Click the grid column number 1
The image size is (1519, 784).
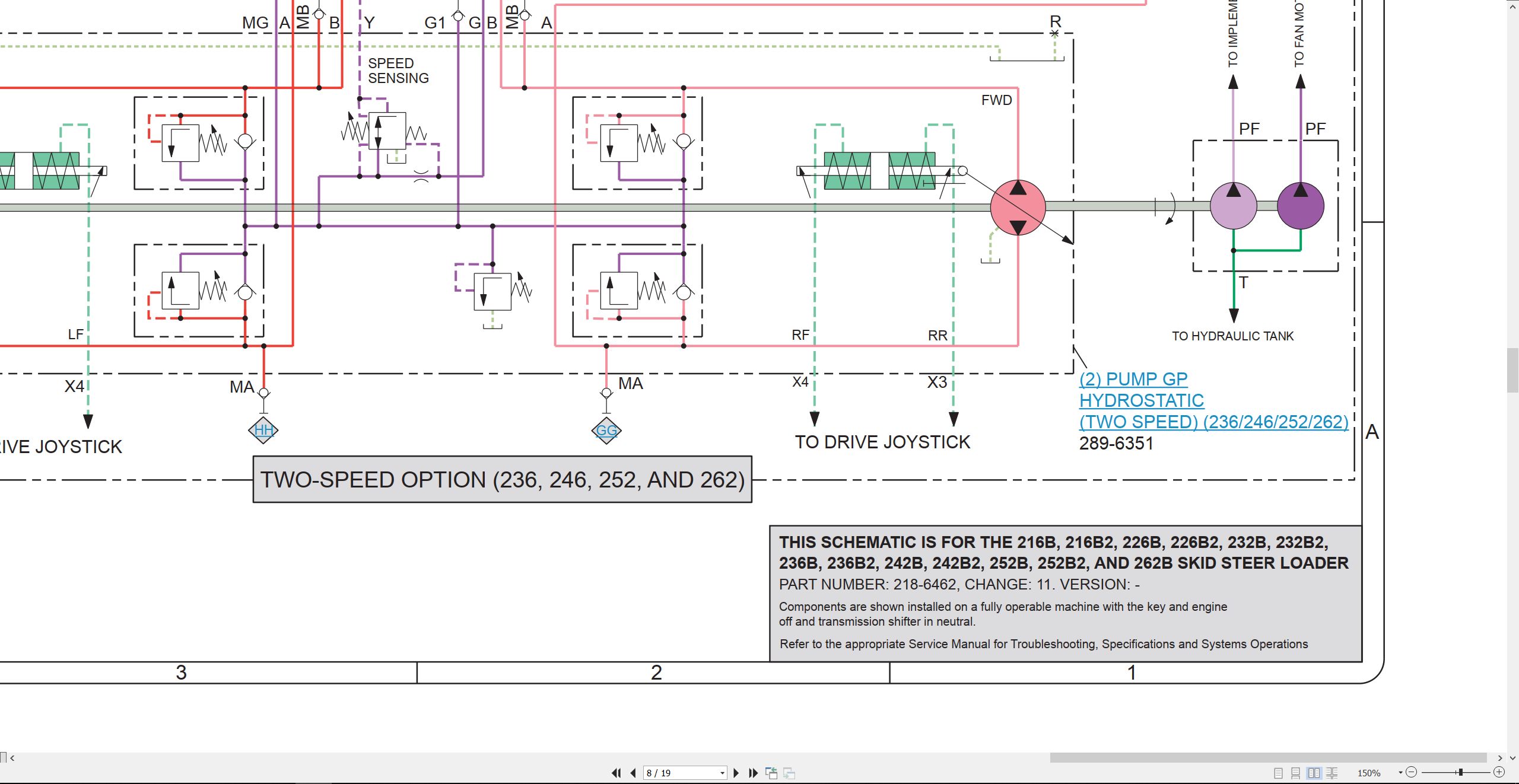pyautogui.click(x=1132, y=673)
